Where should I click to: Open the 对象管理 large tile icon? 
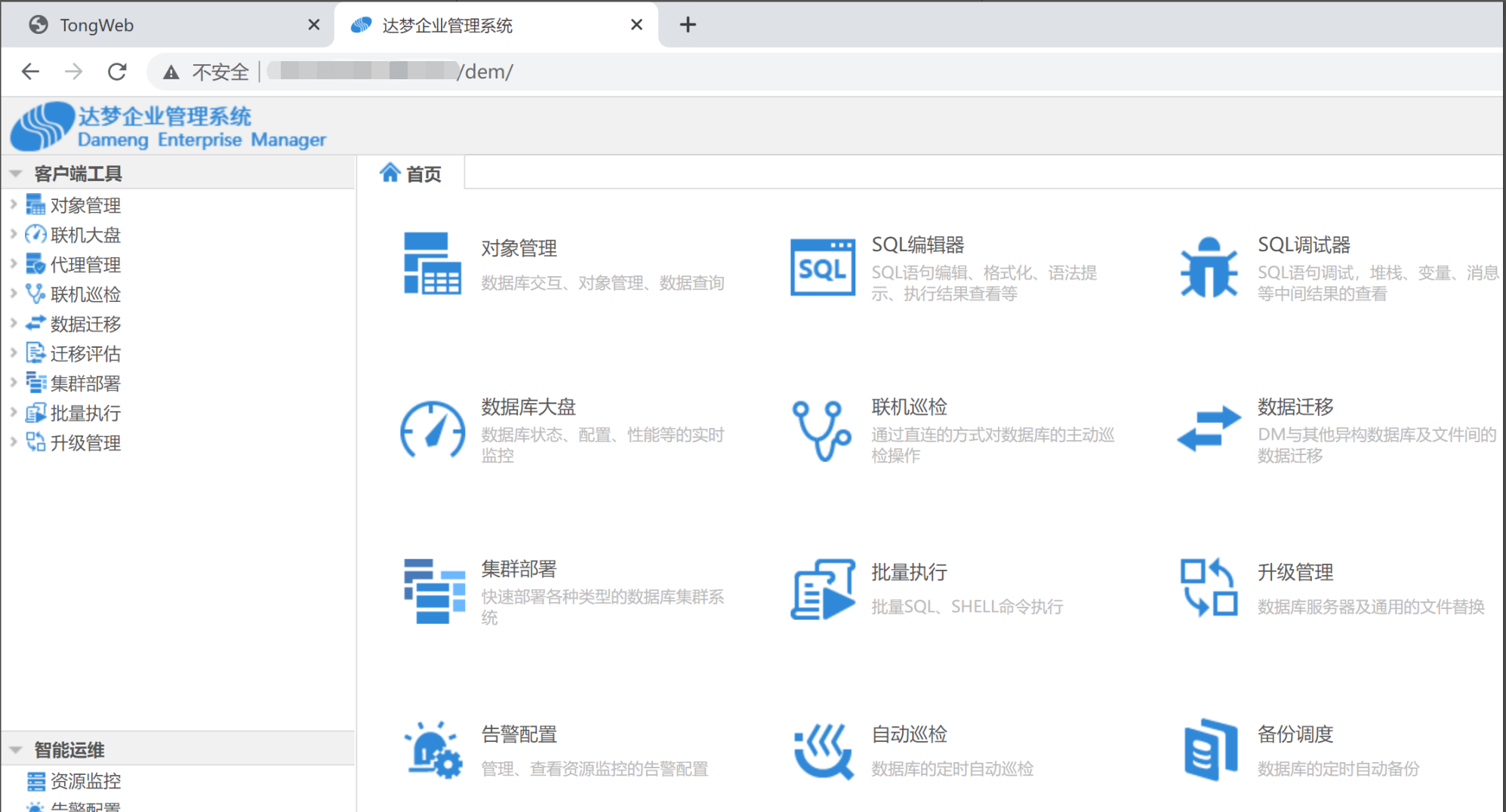click(x=432, y=263)
